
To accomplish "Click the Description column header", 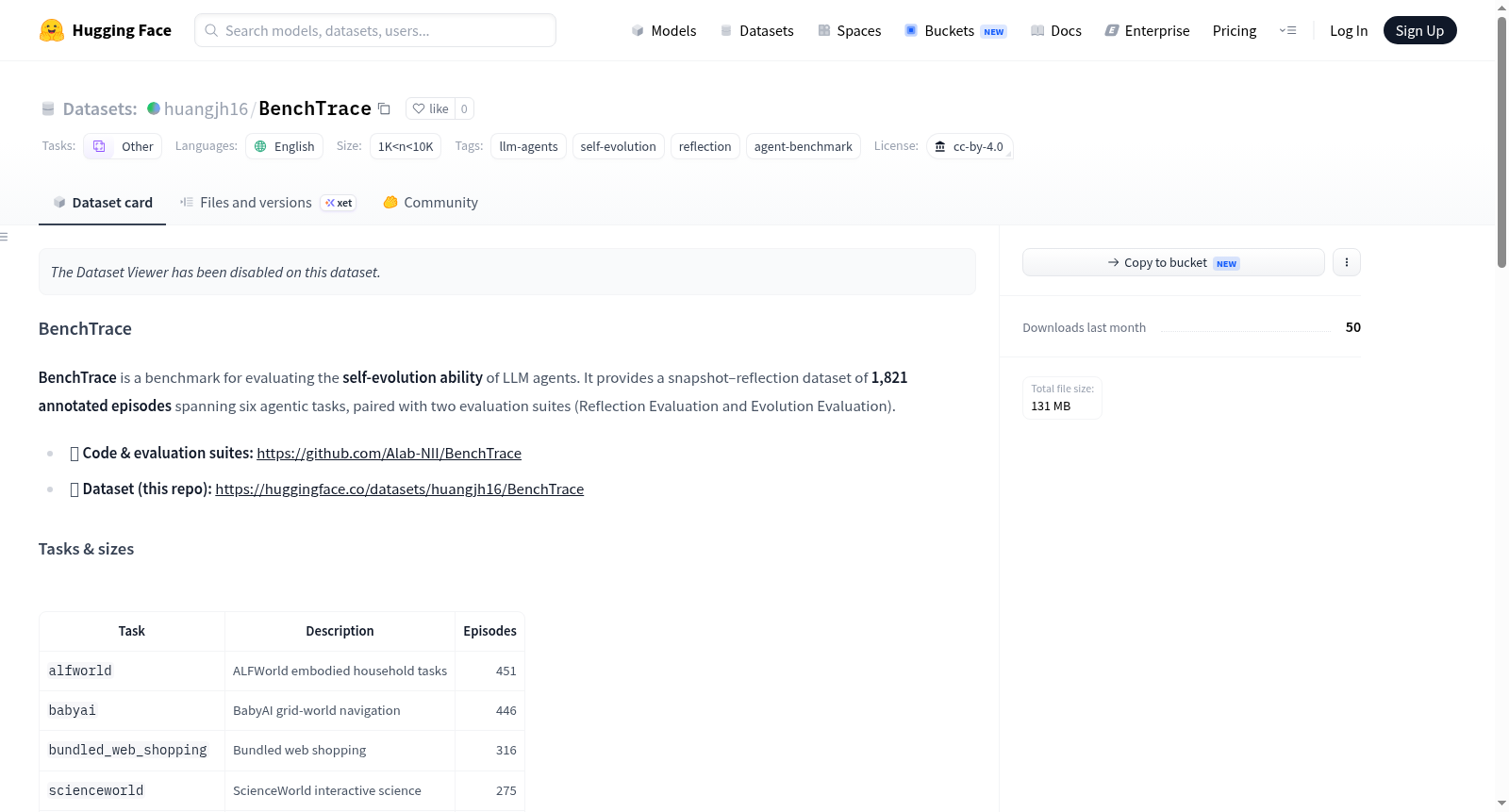I will (x=340, y=631).
